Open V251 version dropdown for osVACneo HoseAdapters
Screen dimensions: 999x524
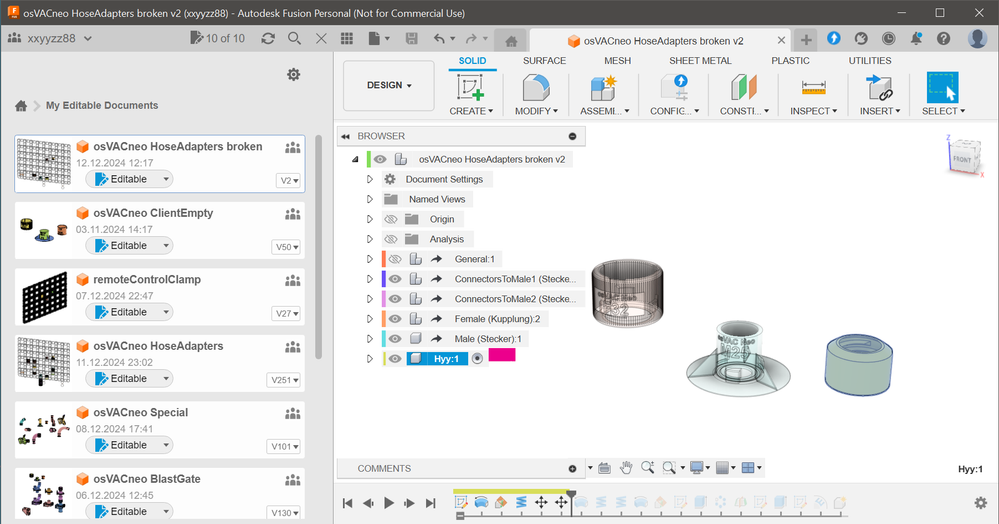coord(284,380)
